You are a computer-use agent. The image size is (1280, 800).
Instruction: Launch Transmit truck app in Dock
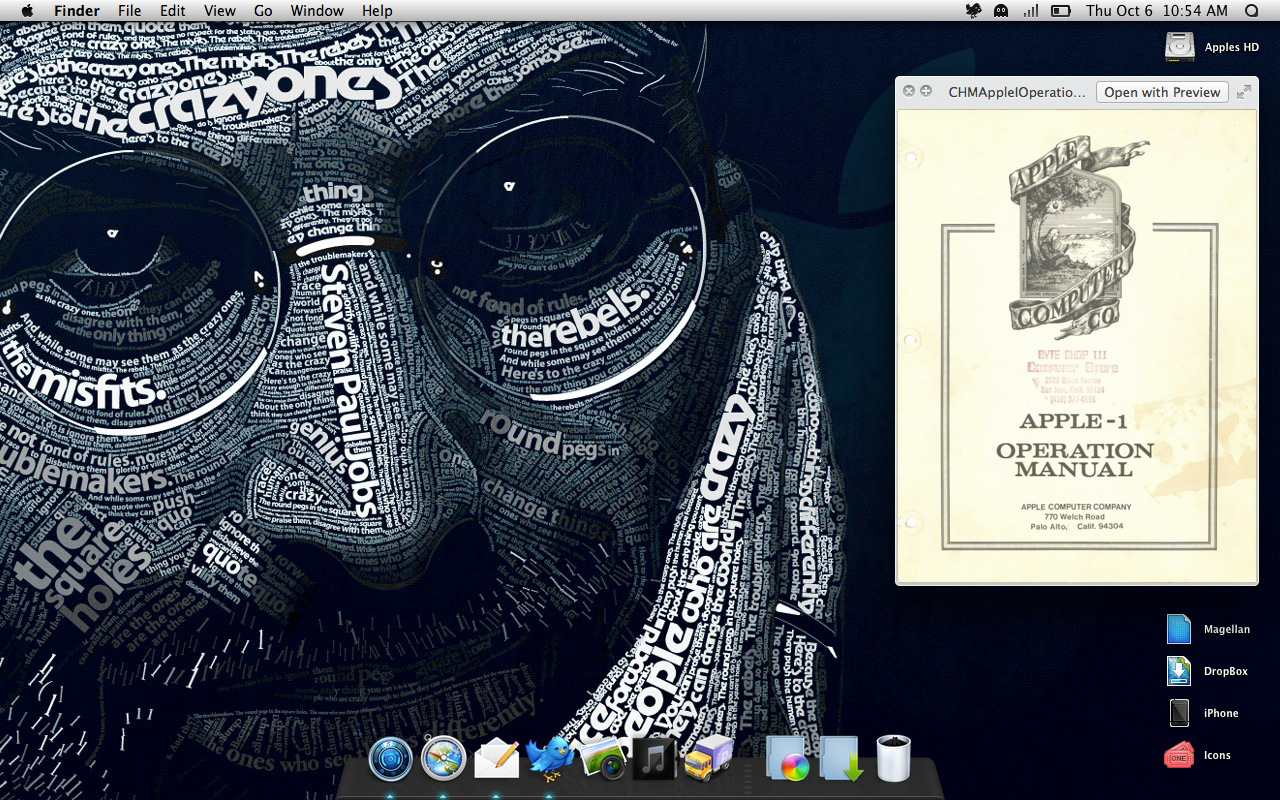pos(709,759)
